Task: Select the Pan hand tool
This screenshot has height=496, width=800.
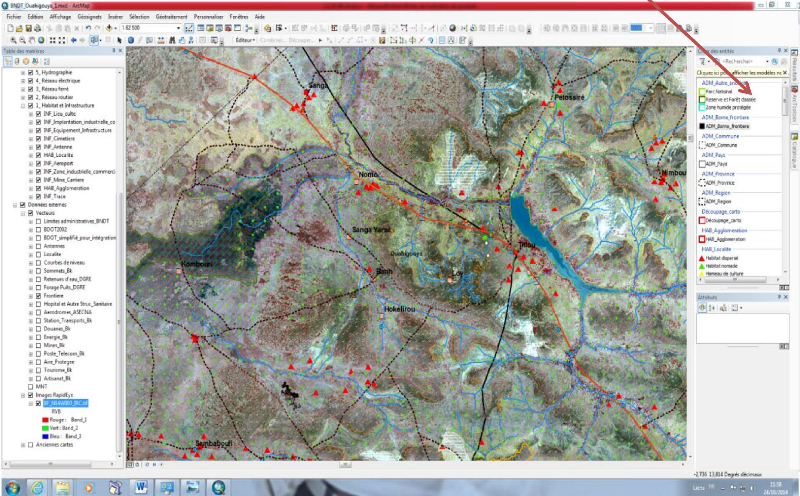Action: (x=29, y=41)
